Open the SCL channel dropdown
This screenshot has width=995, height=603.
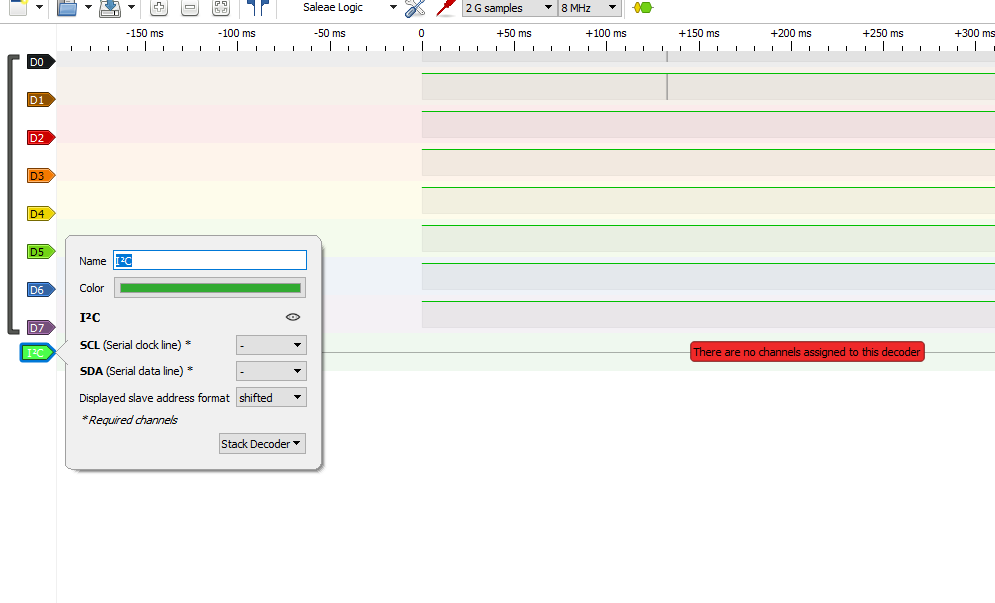point(271,345)
